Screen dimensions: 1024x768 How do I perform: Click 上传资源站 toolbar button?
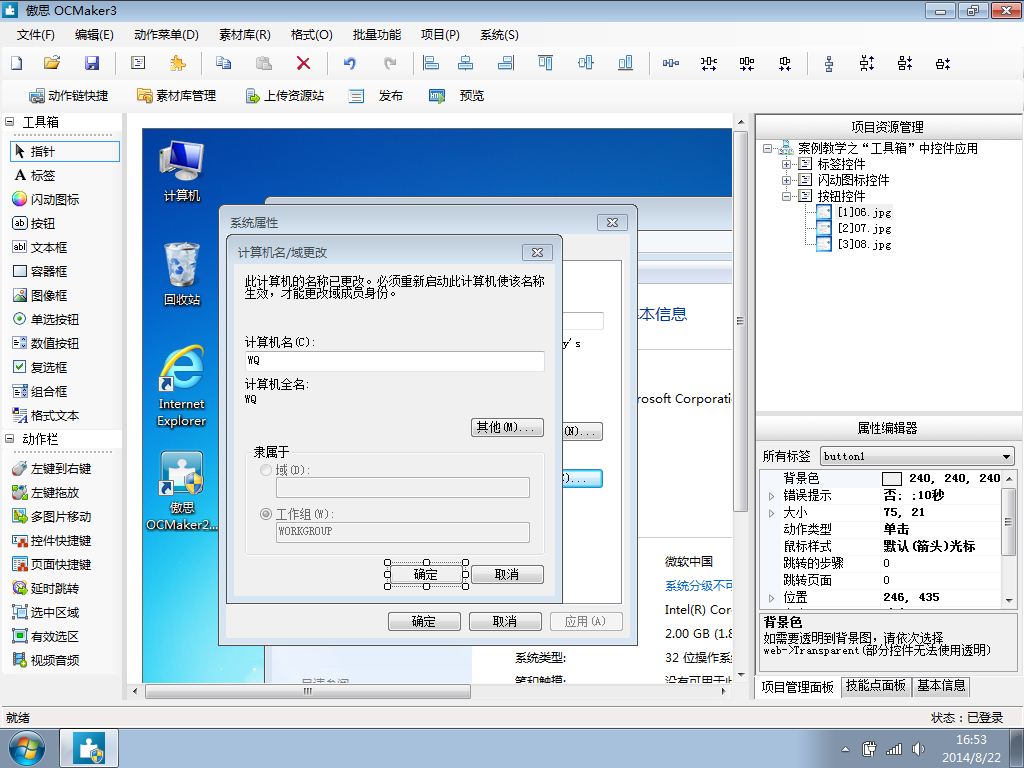pos(284,96)
